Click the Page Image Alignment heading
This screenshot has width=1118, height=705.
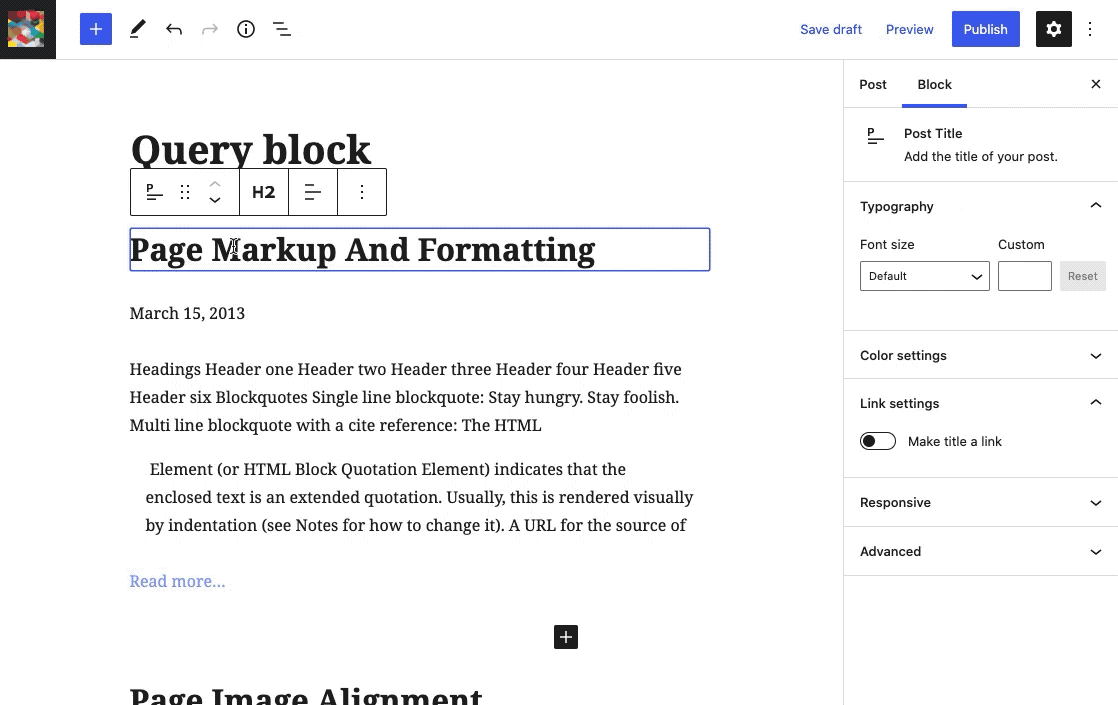(306, 694)
